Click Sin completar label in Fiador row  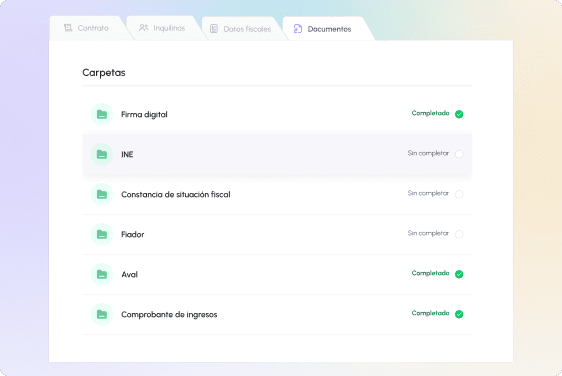428,233
